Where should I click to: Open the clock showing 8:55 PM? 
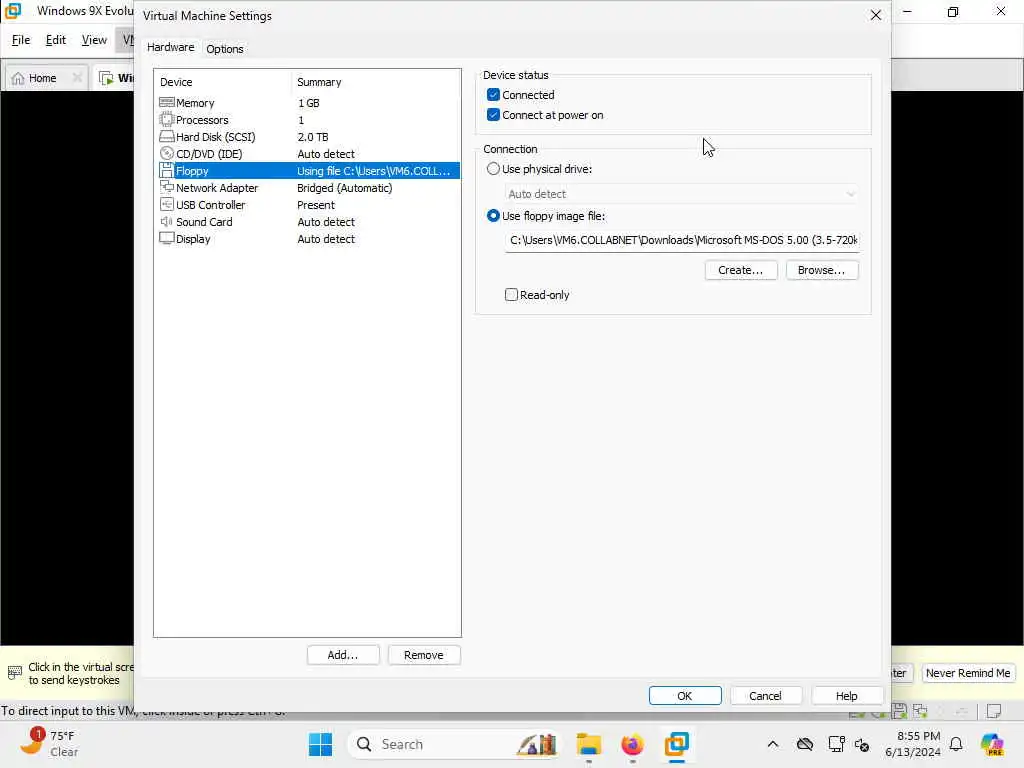click(913, 744)
